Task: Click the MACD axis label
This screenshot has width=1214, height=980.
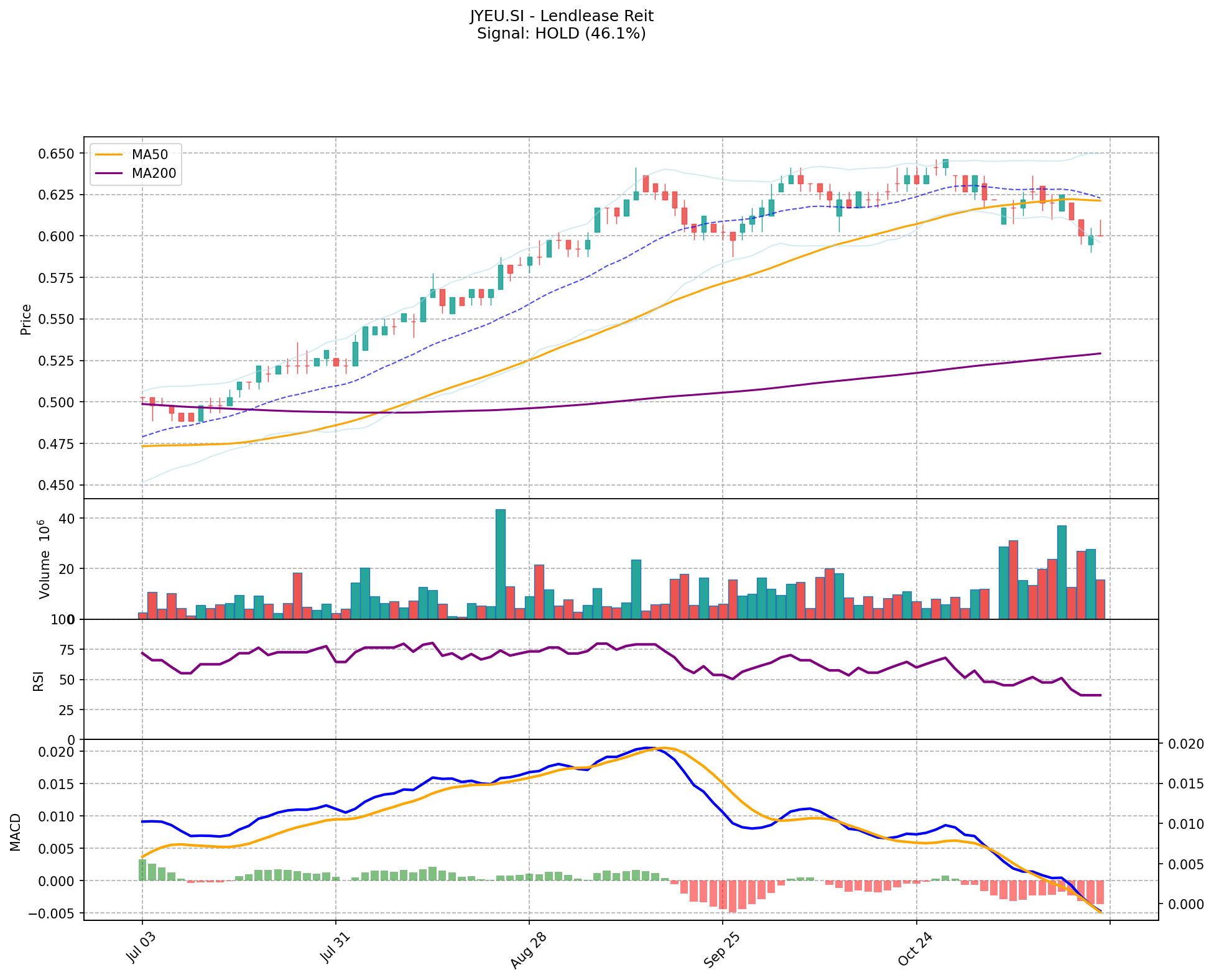Action: [x=16, y=832]
